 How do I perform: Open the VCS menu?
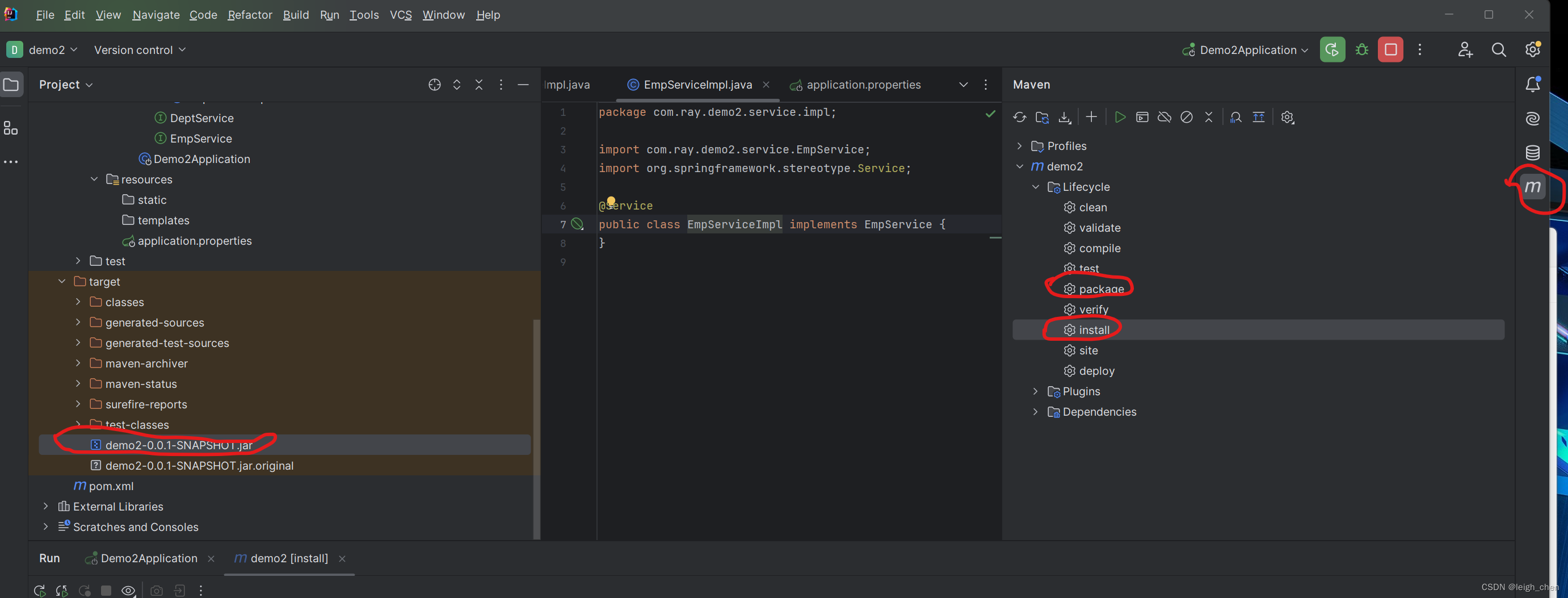coord(401,15)
